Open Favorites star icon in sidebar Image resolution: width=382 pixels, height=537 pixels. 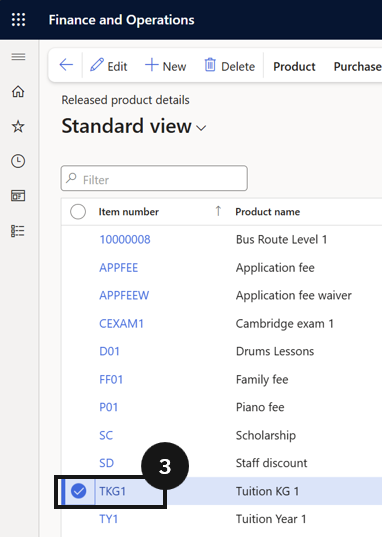pyautogui.click(x=18, y=126)
